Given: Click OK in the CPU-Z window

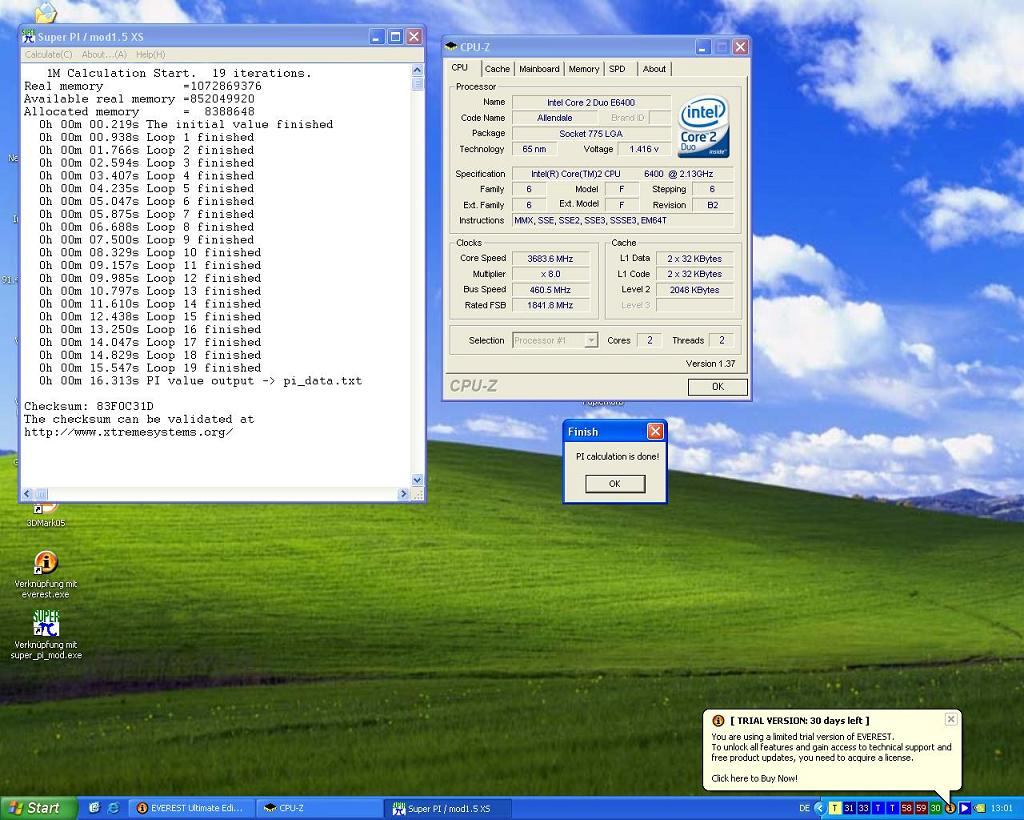Looking at the screenshot, I should point(718,386).
